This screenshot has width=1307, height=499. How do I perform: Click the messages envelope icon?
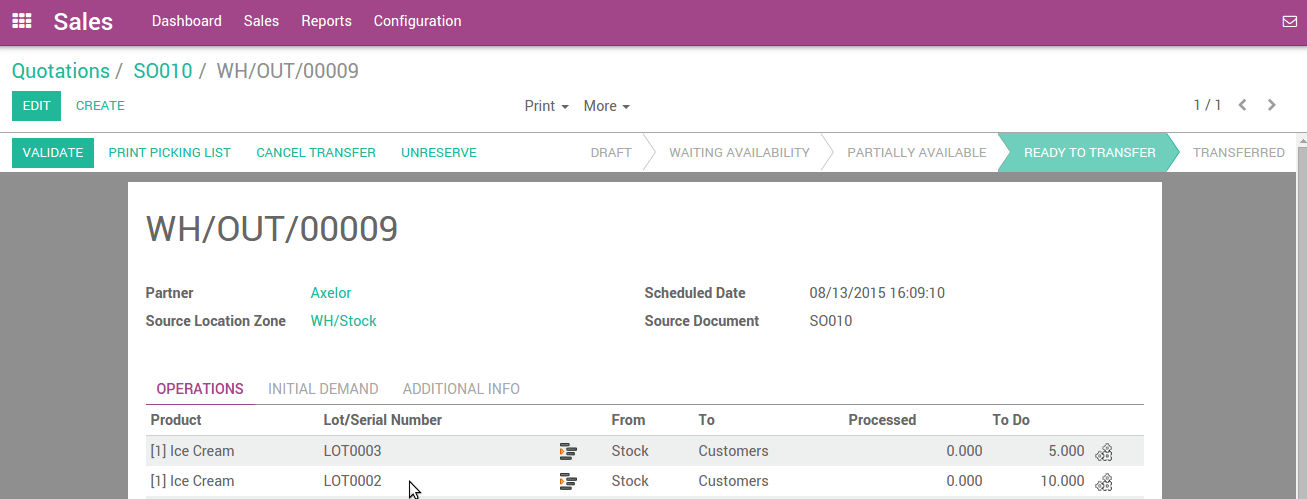click(1289, 21)
